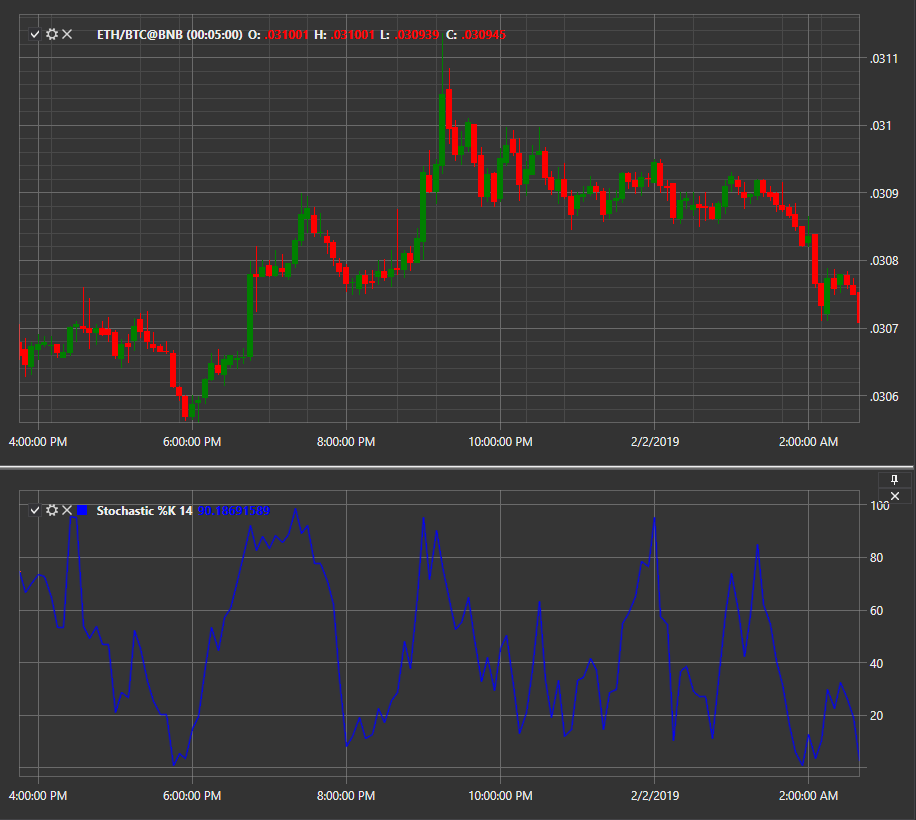
Task: Click the 2/2/2019 date label on lower axis
Action: (655, 796)
